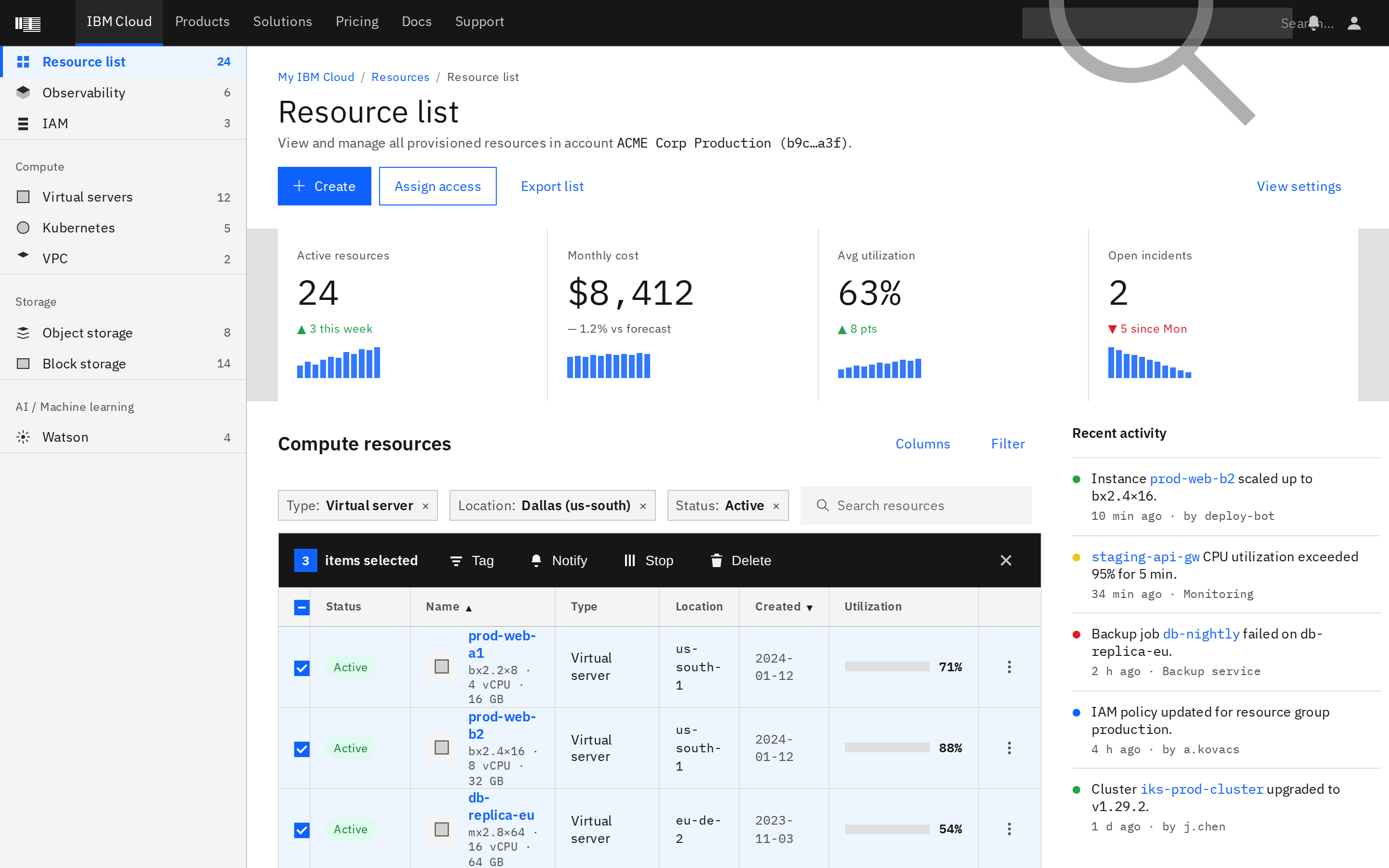Cancel the batch selection with the X
1389x868 pixels.
click(1006, 561)
